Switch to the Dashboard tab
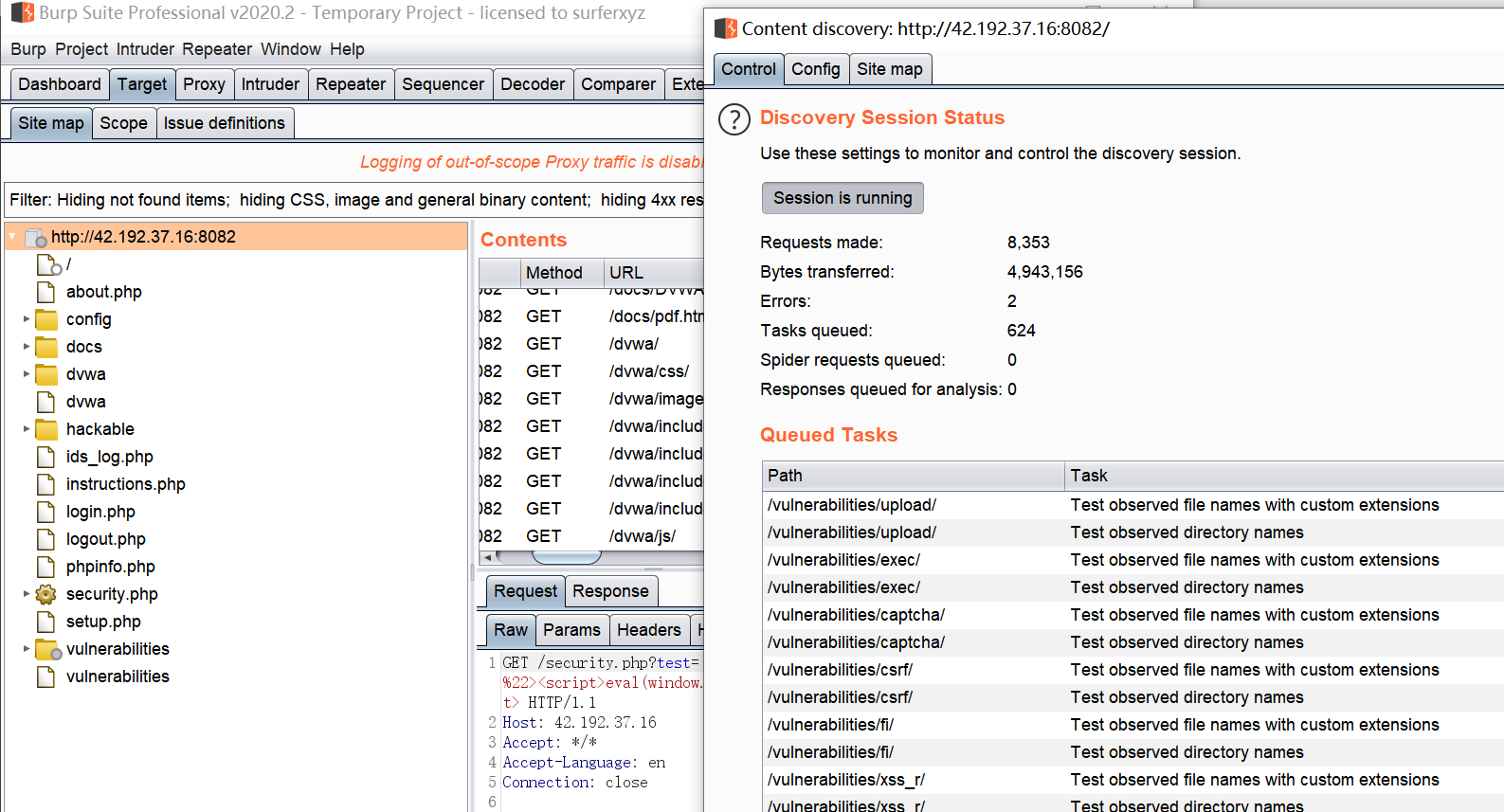The height and width of the screenshot is (812, 1504). click(60, 84)
